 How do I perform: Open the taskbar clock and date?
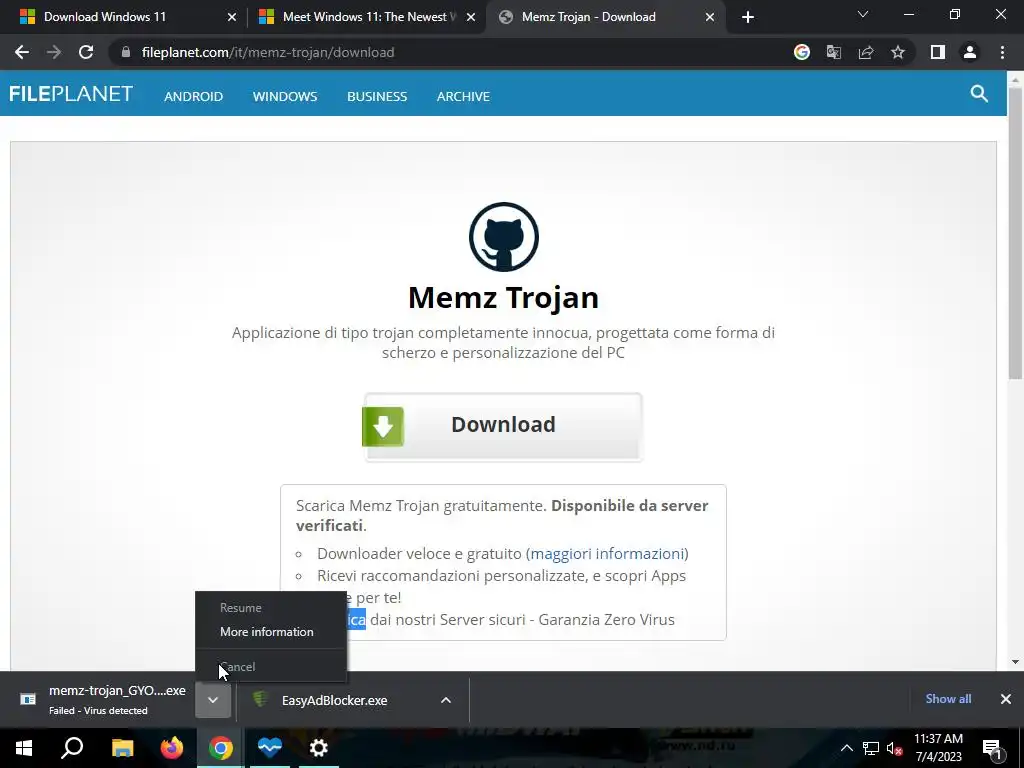point(938,748)
